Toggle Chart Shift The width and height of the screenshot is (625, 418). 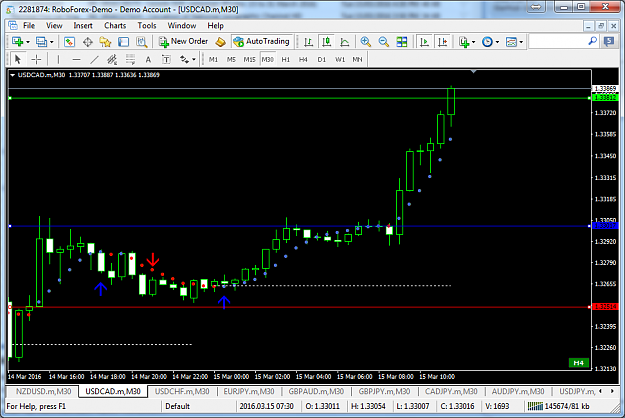coord(442,41)
